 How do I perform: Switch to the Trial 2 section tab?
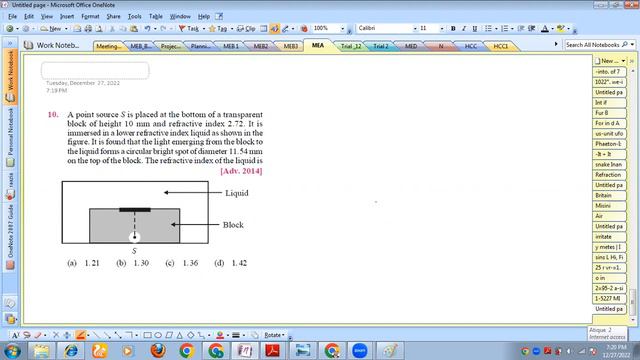[381, 46]
